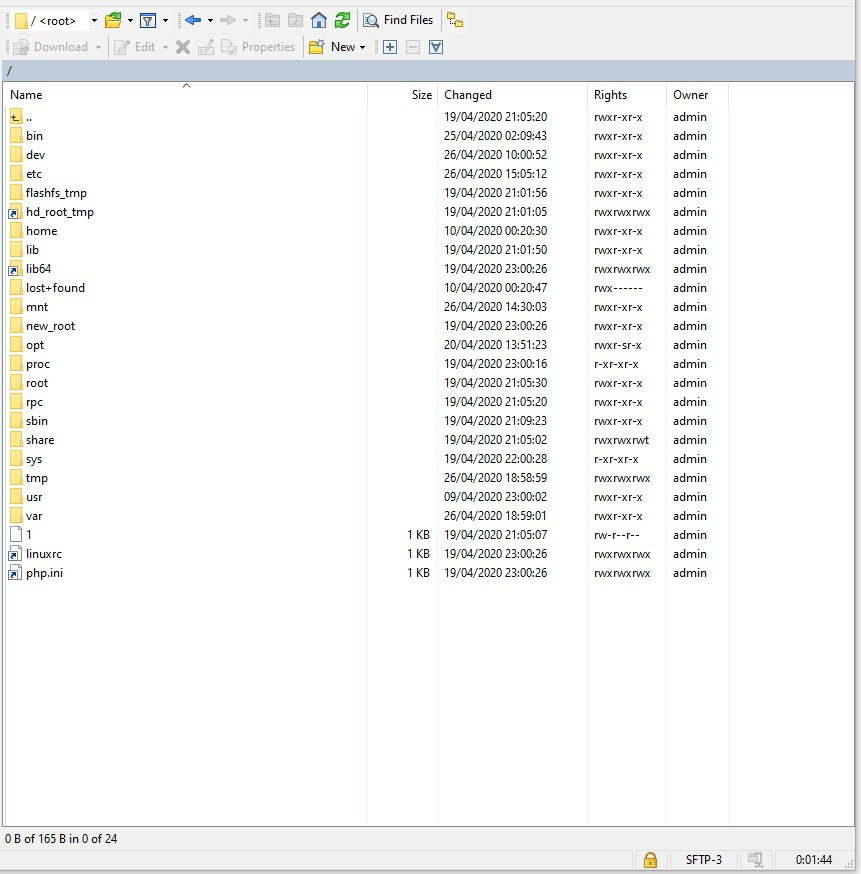Go to the home directory icon
The height and width of the screenshot is (874, 861).
click(x=319, y=21)
